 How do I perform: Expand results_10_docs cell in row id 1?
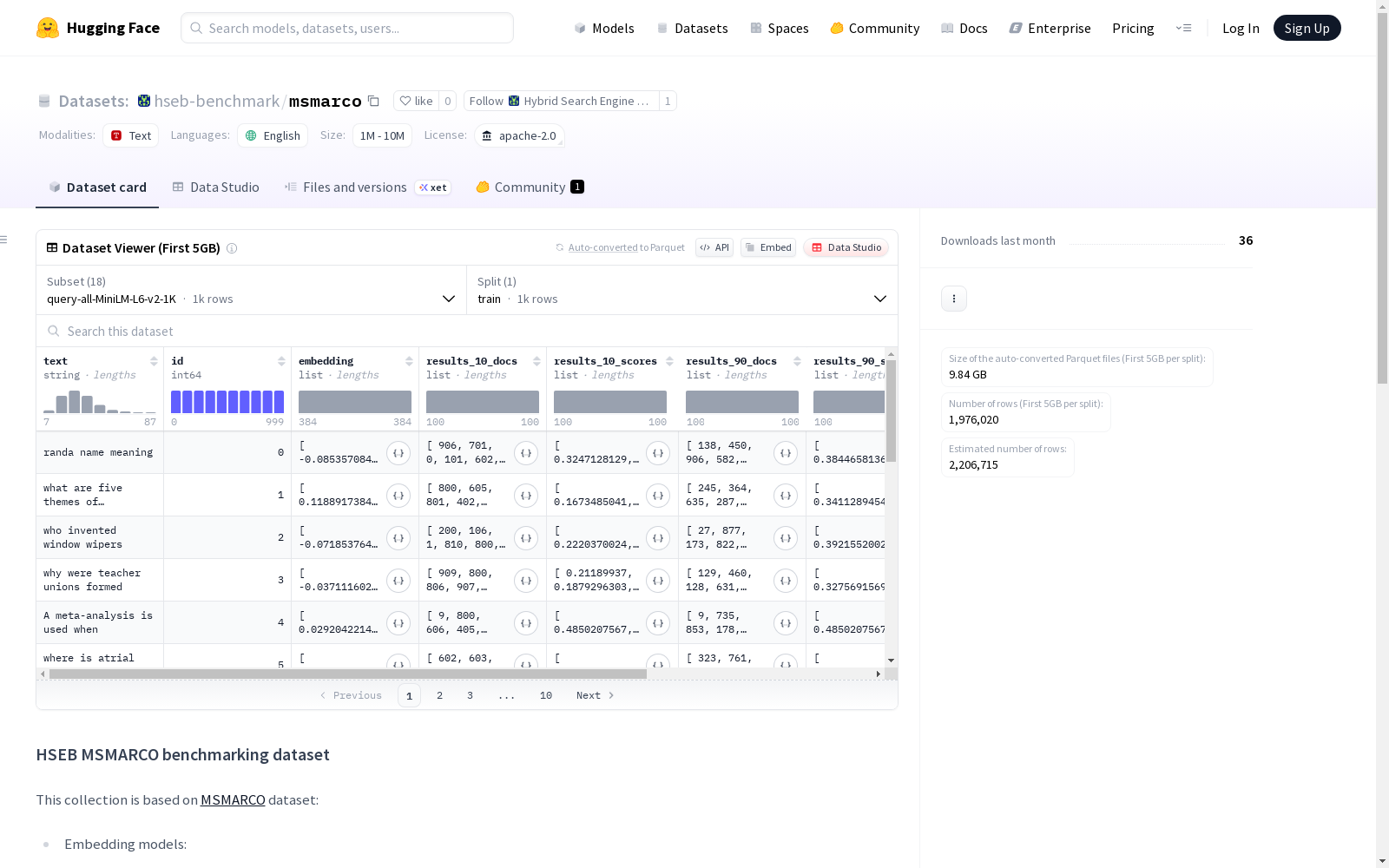pyautogui.click(x=526, y=496)
